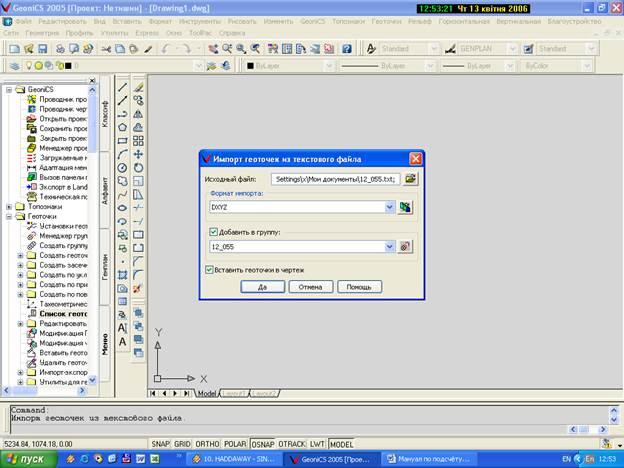Select the Move modify tool
624x468 pixels.
[x=138, y=154]
